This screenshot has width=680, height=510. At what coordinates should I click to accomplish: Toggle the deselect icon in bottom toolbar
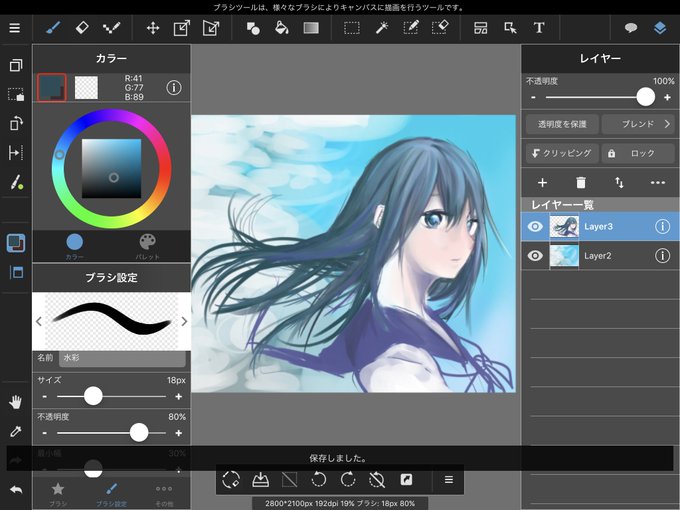289,480
